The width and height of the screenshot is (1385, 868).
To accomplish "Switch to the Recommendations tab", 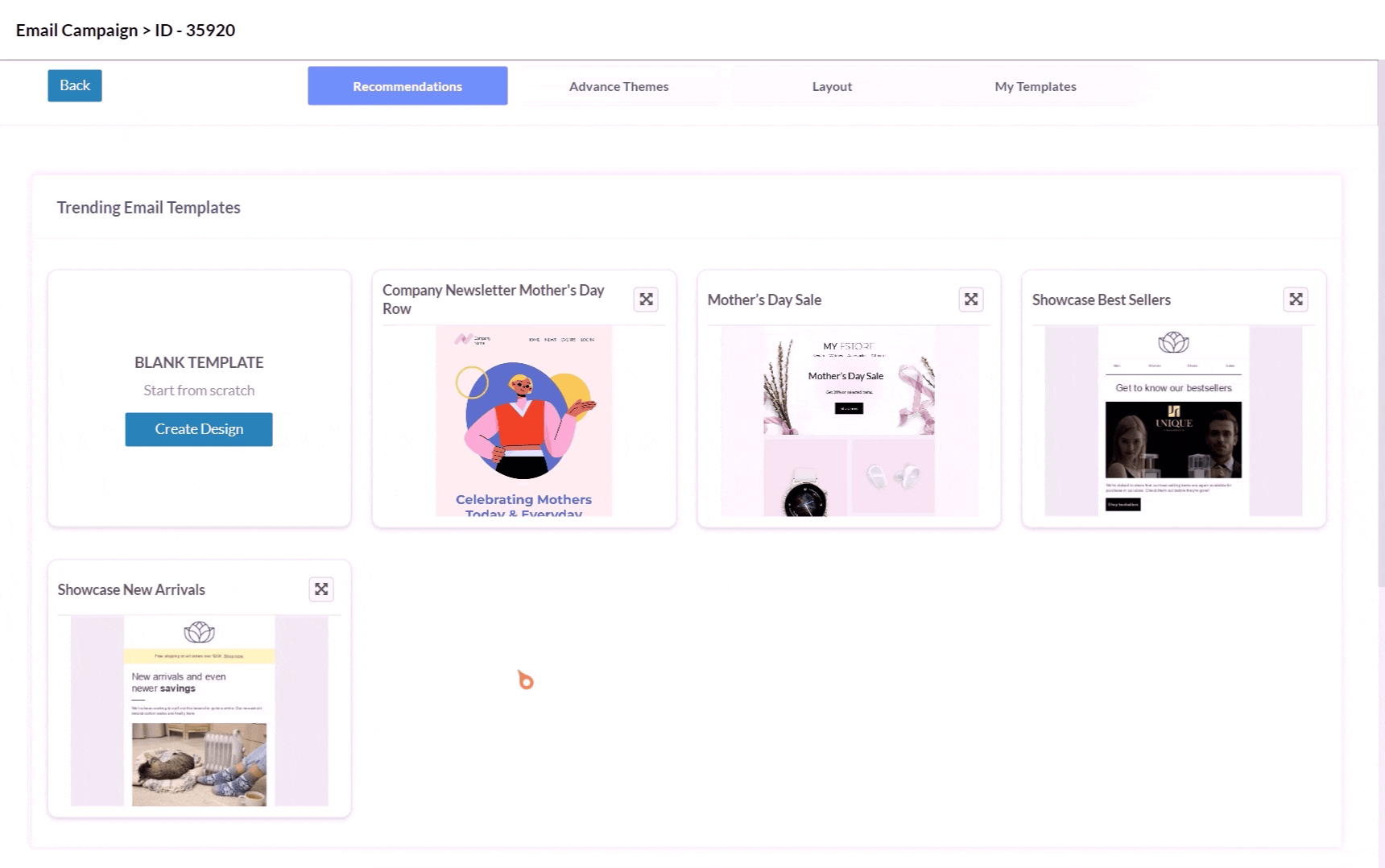I will (407, 86).
